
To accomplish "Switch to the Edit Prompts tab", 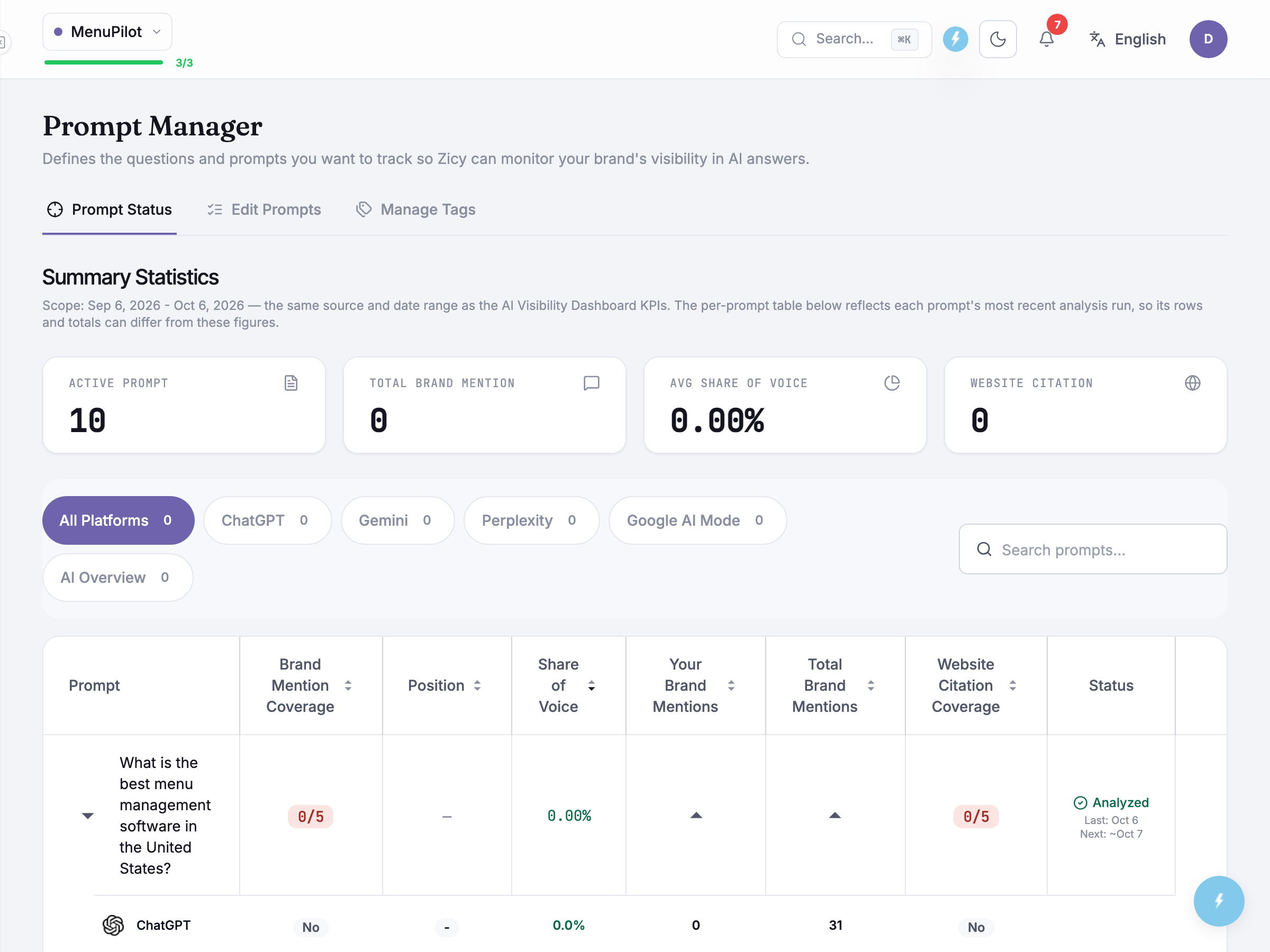I will click(x=264, y=209).
